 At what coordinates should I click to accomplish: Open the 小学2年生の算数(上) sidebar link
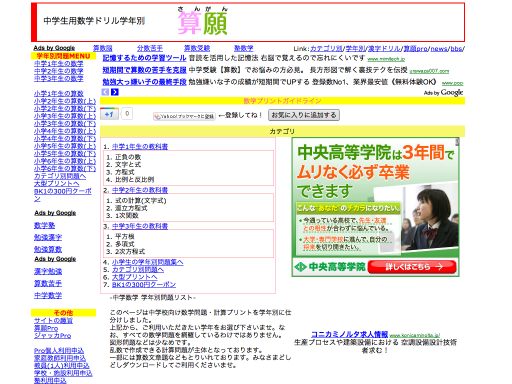point(65,101)
